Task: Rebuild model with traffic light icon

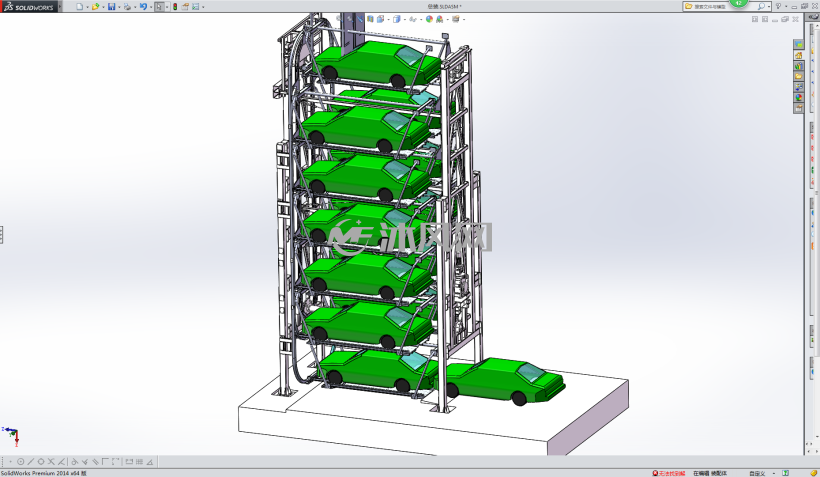Action: click(175, 7)
